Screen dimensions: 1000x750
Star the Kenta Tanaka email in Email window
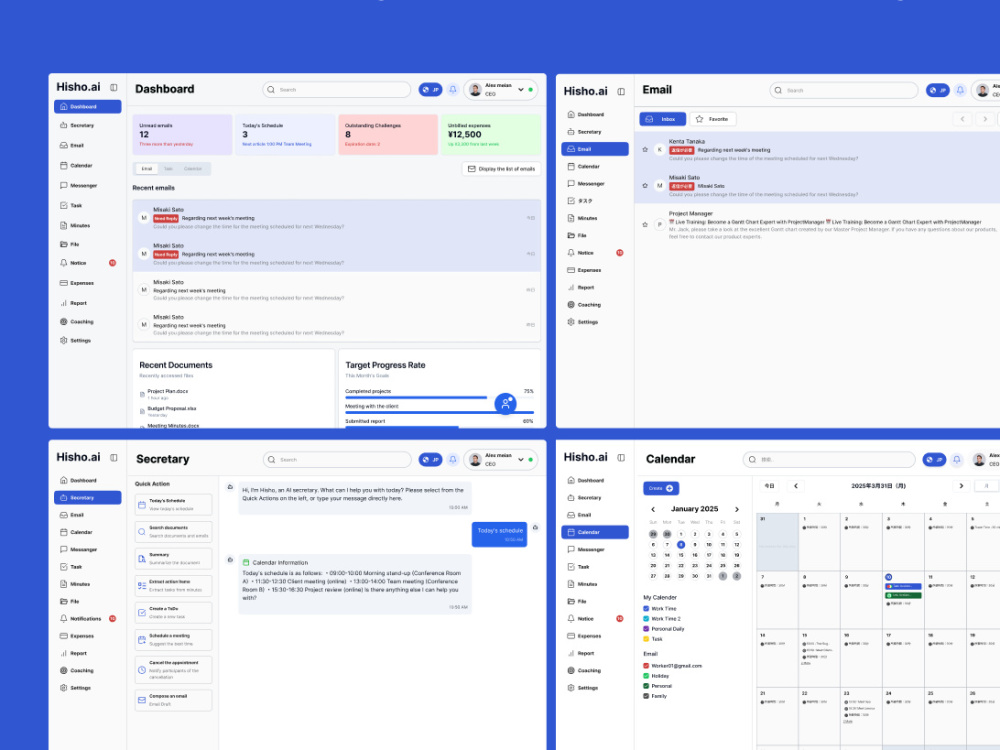coord(645,149)
